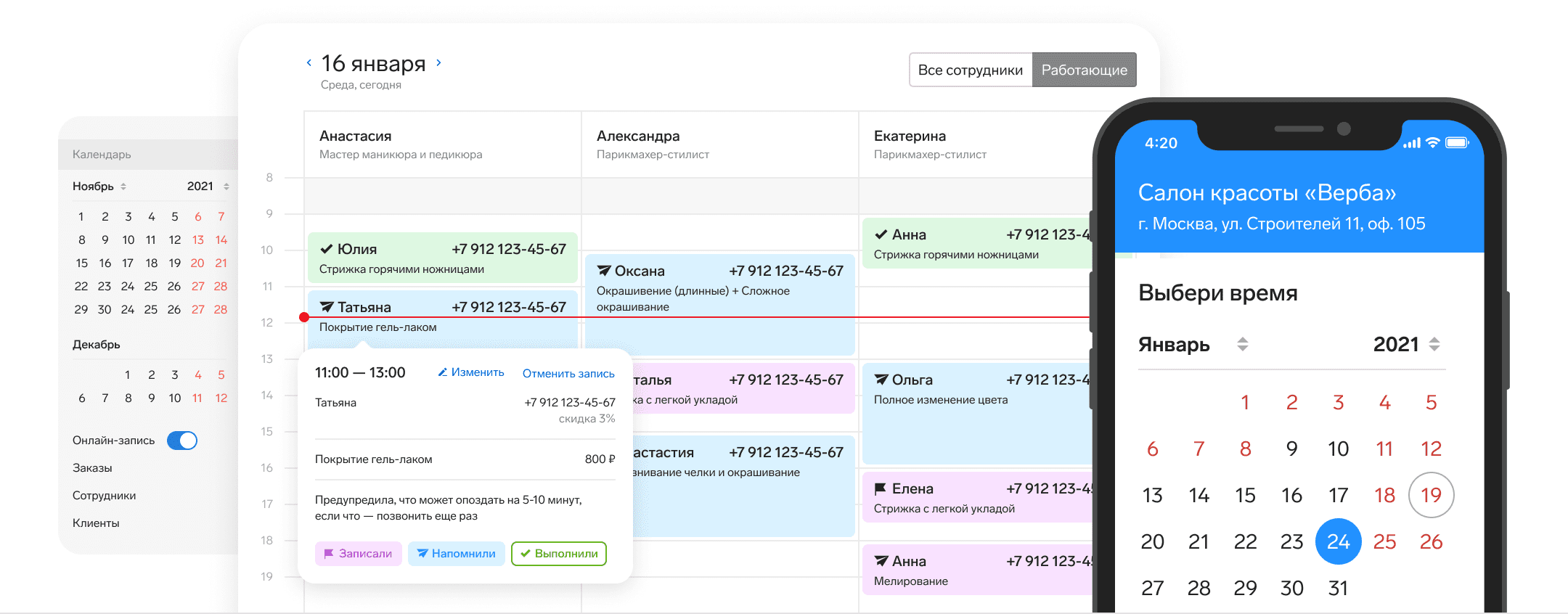Image resolution: width=1568 pixels, height=614 pixels.
Task: Open Сотрудники in the sidebar menu
Action: point(104,496)
